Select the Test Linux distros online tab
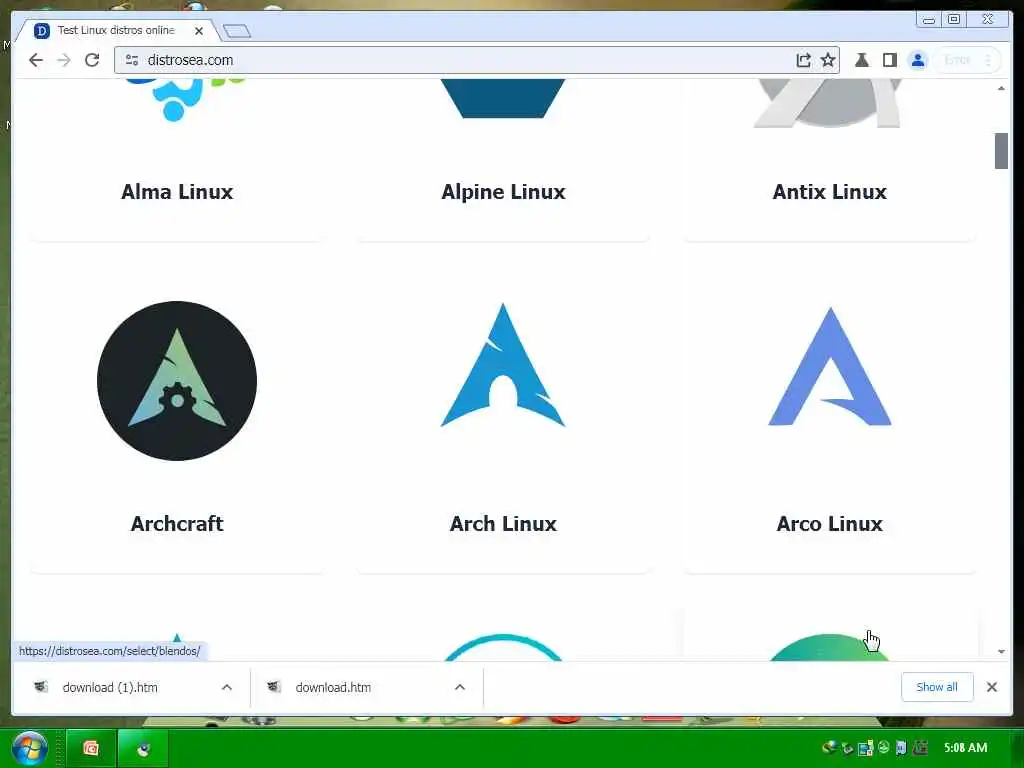1024x768 pixels. tap(116, 30)
